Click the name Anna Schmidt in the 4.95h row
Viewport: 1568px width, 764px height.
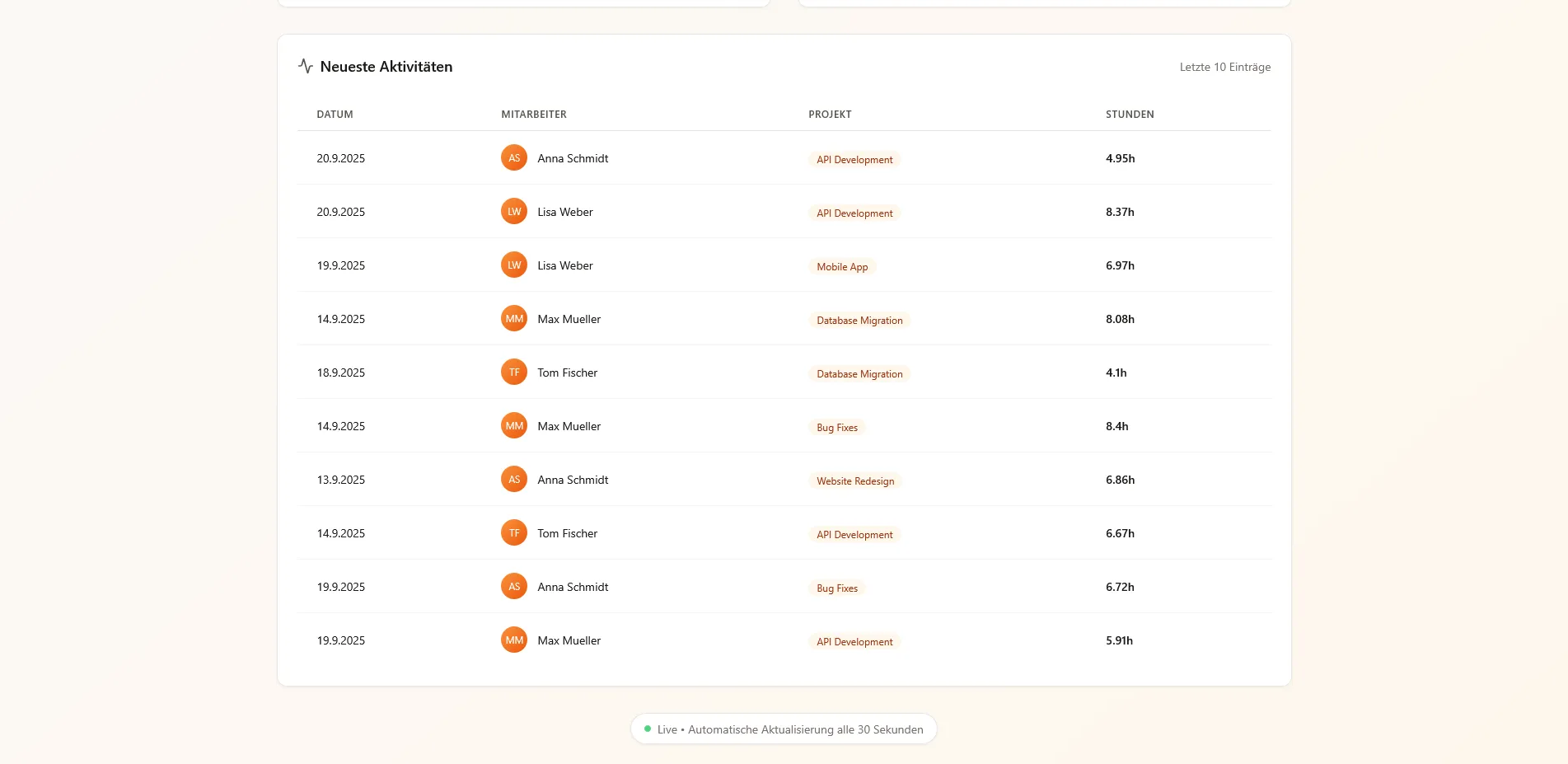click(573, 158)
